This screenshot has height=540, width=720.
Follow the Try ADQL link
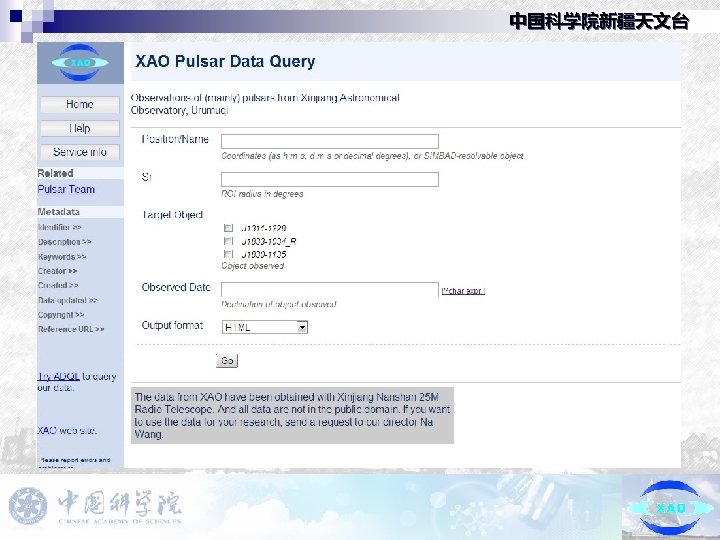pos(59,377)
